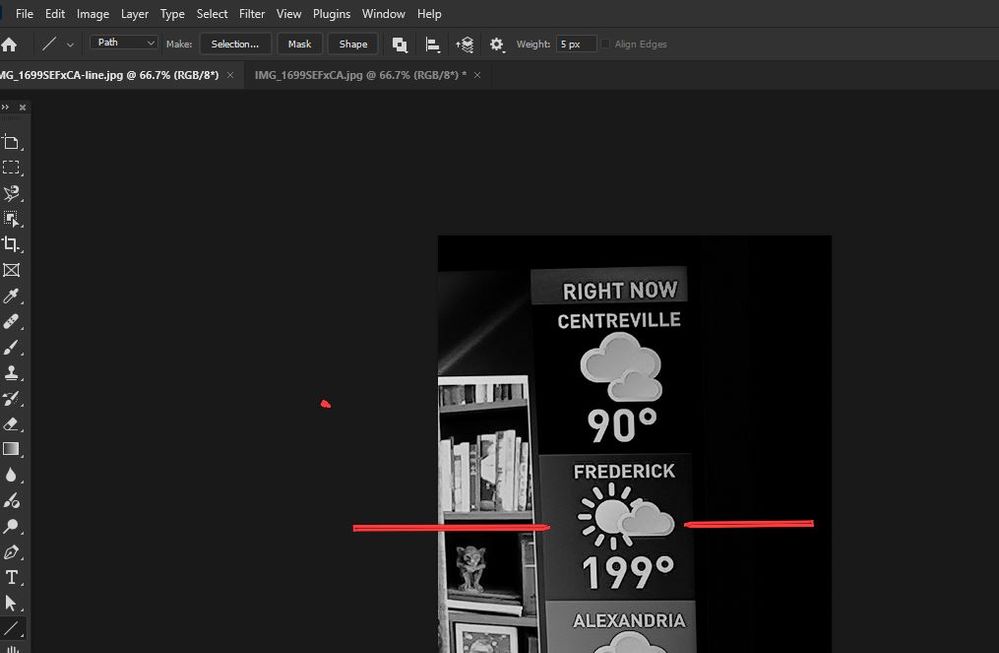Open the Path mode dropdown
The height and width of the screenshot is (653, 999).
[123, 42]
